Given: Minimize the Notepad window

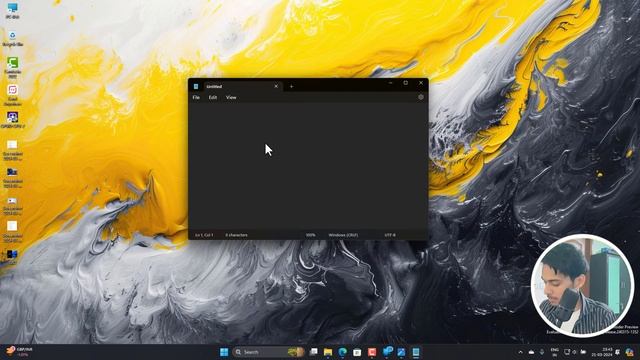Looking at the screenshot, I should coord(391,83).
